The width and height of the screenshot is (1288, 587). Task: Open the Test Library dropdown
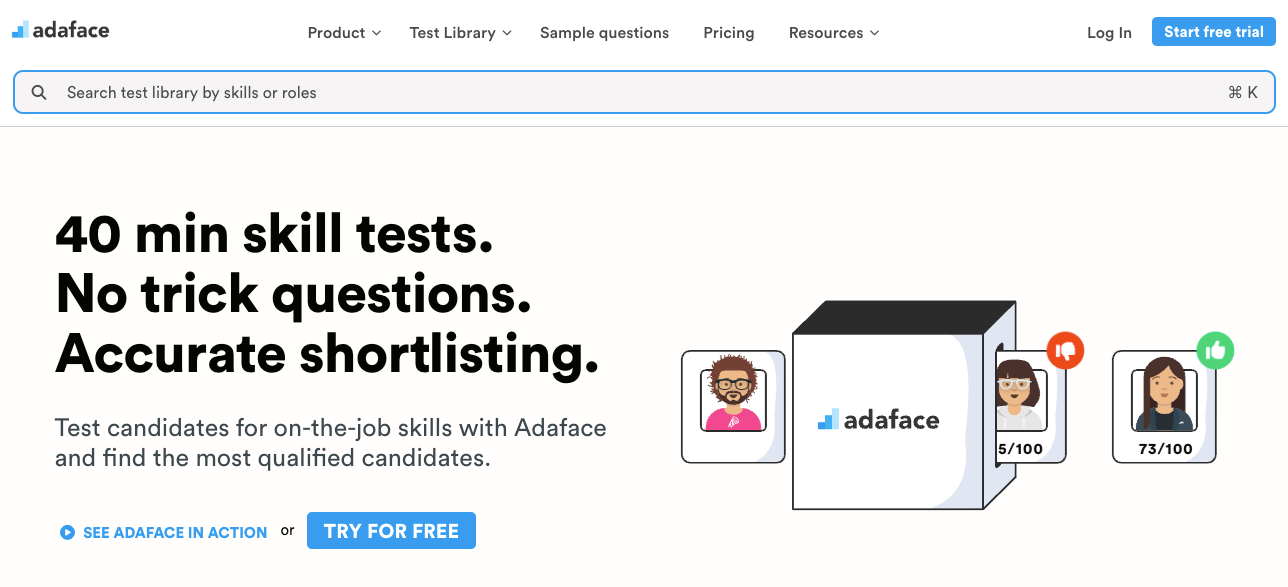point(460,33)
